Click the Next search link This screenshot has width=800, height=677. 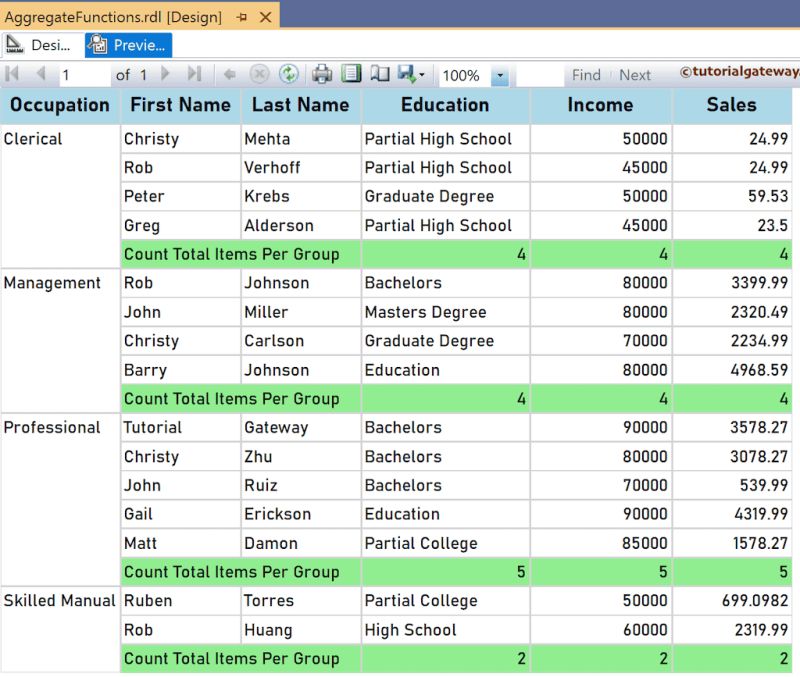point(635,75)
